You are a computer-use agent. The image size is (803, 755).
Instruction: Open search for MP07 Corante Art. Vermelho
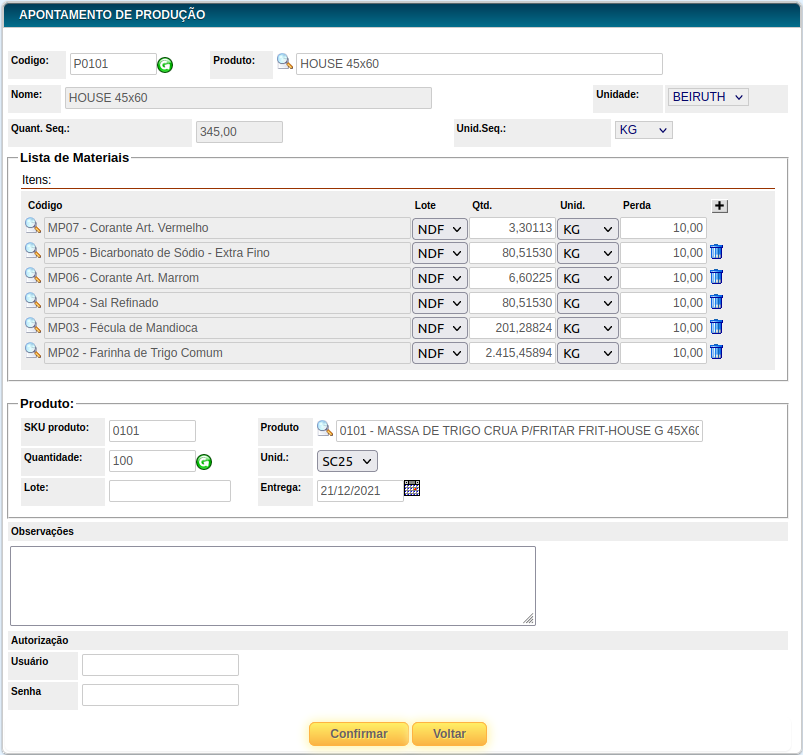(x=33, y=227)
